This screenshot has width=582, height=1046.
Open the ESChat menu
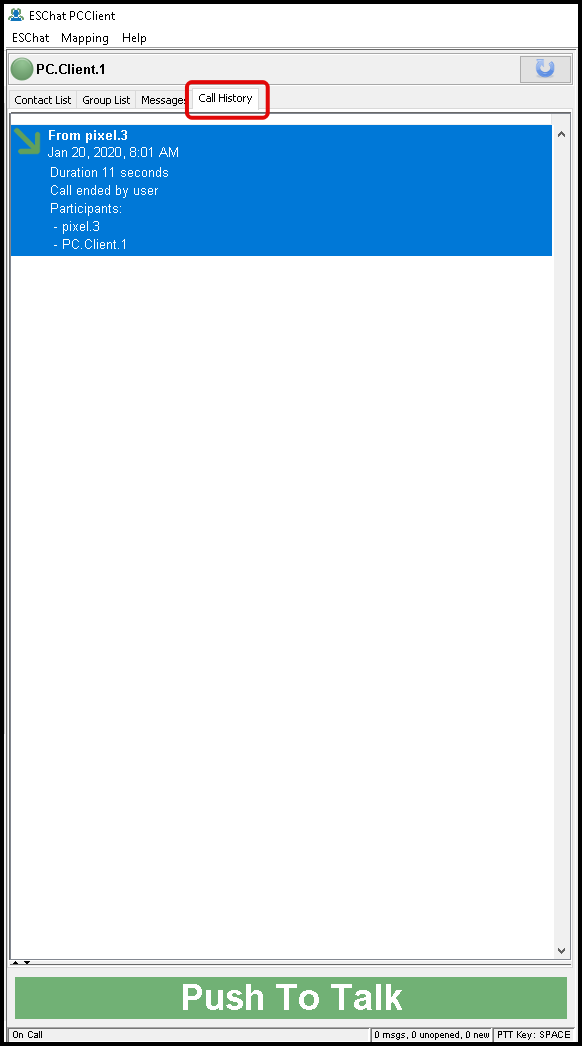coord(31,38)
